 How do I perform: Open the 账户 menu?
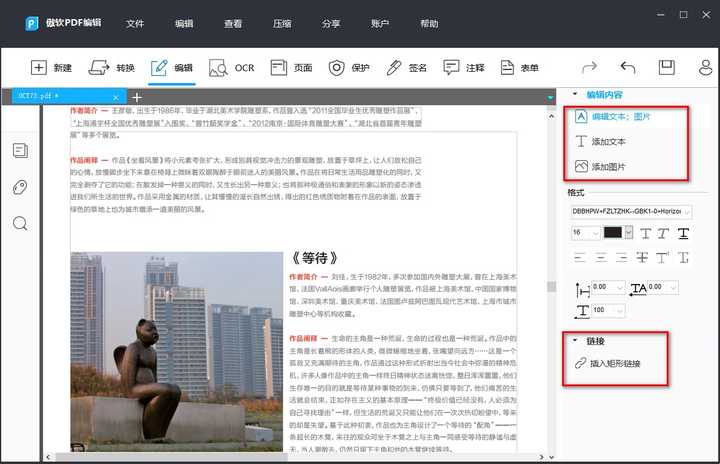(380, 23)
